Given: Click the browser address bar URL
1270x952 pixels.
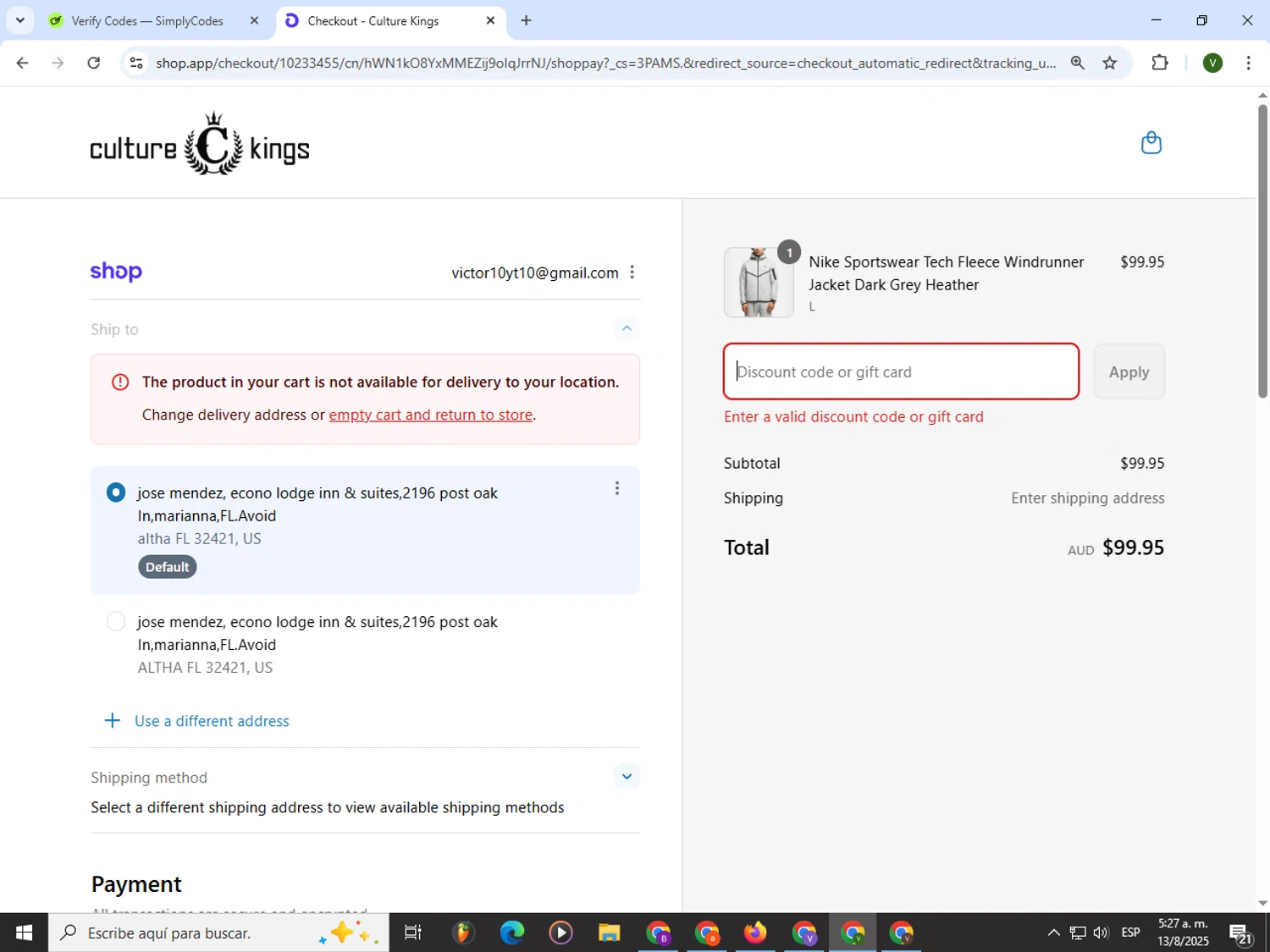Looking at the screenshot, I should coord(605,63).
